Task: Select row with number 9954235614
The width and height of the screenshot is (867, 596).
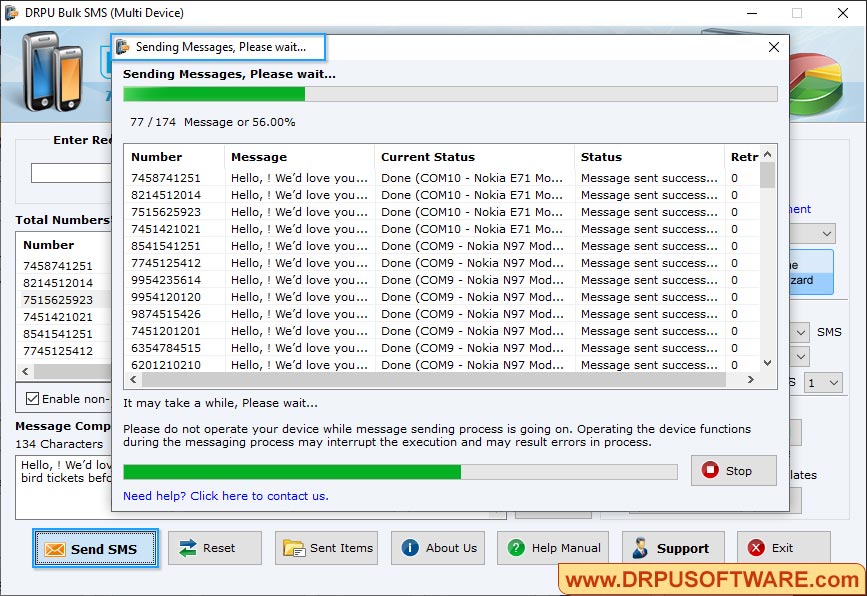Action: coord(442,280)
